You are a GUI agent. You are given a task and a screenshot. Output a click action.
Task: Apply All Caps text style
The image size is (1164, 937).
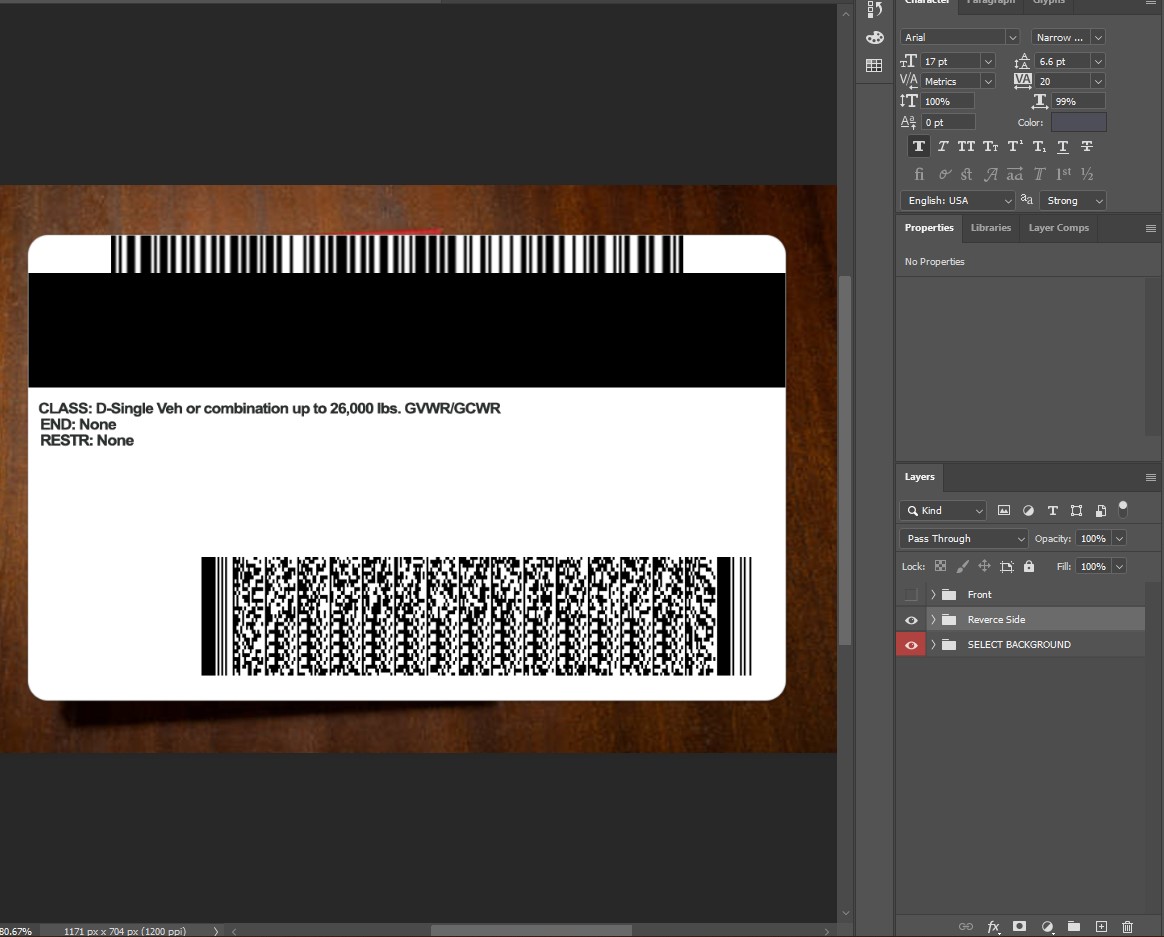point(966,146)
